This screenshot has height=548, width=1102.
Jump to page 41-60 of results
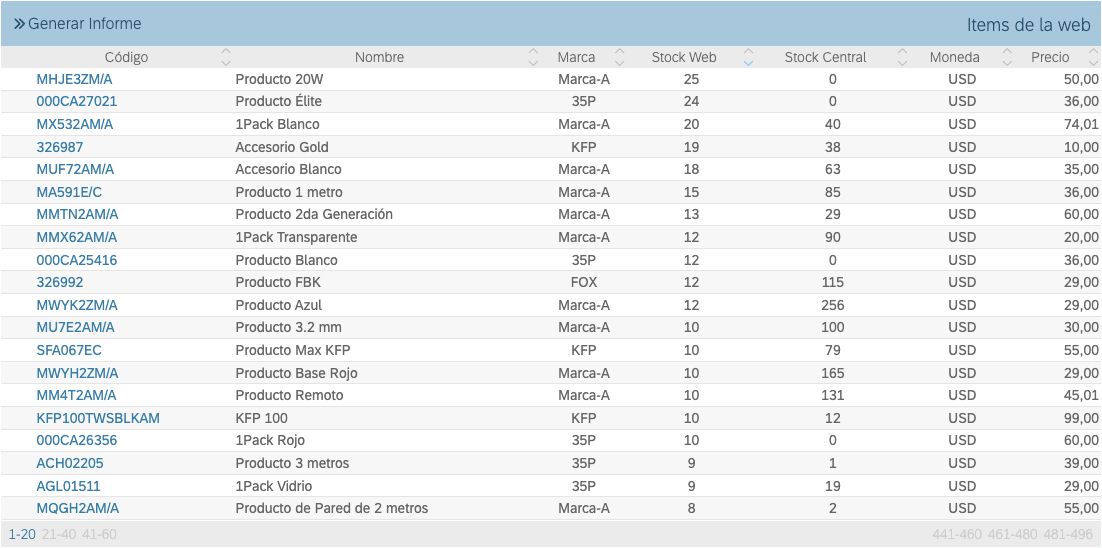click(x=99, y=534)
